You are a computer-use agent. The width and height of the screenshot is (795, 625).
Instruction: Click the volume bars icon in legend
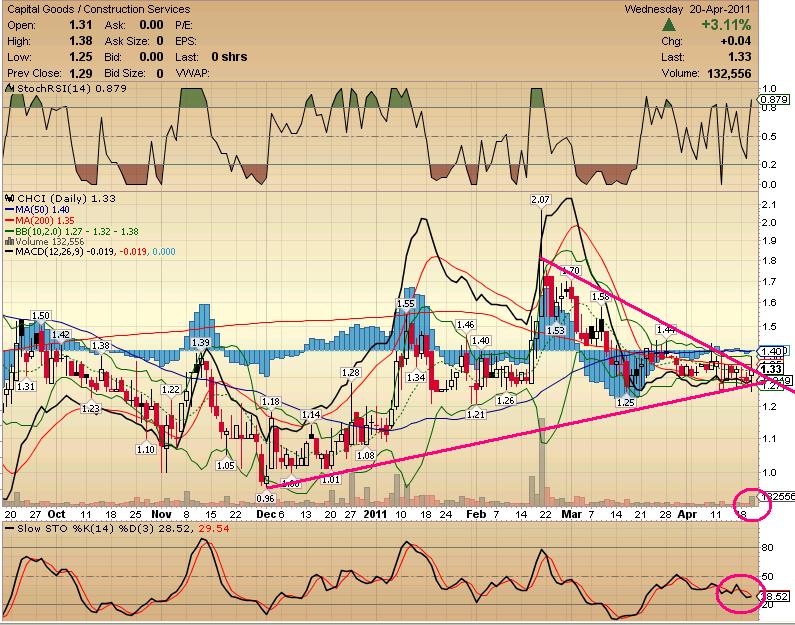[10, 242]
